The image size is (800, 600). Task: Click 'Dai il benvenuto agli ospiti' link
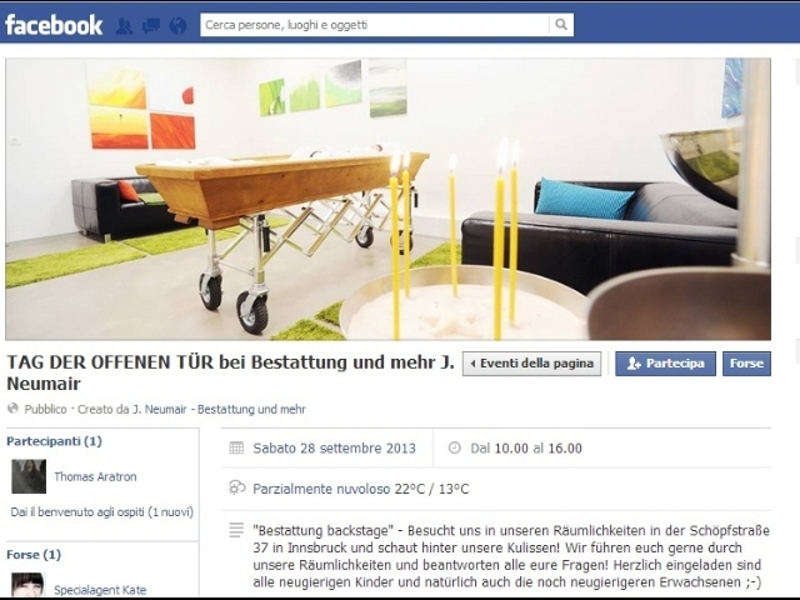(x=102, y=512)
